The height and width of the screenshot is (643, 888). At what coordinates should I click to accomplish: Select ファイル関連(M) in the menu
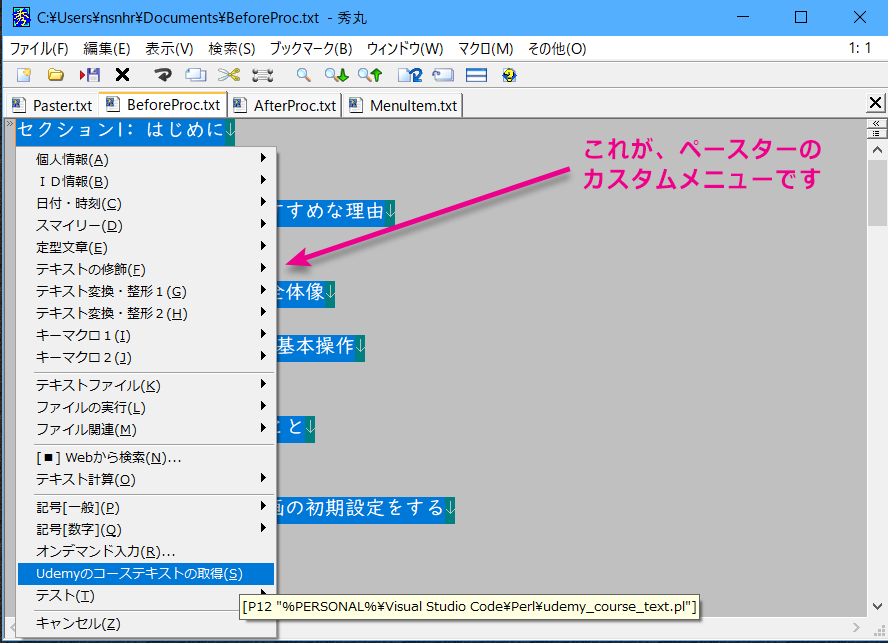click(146, 429)
